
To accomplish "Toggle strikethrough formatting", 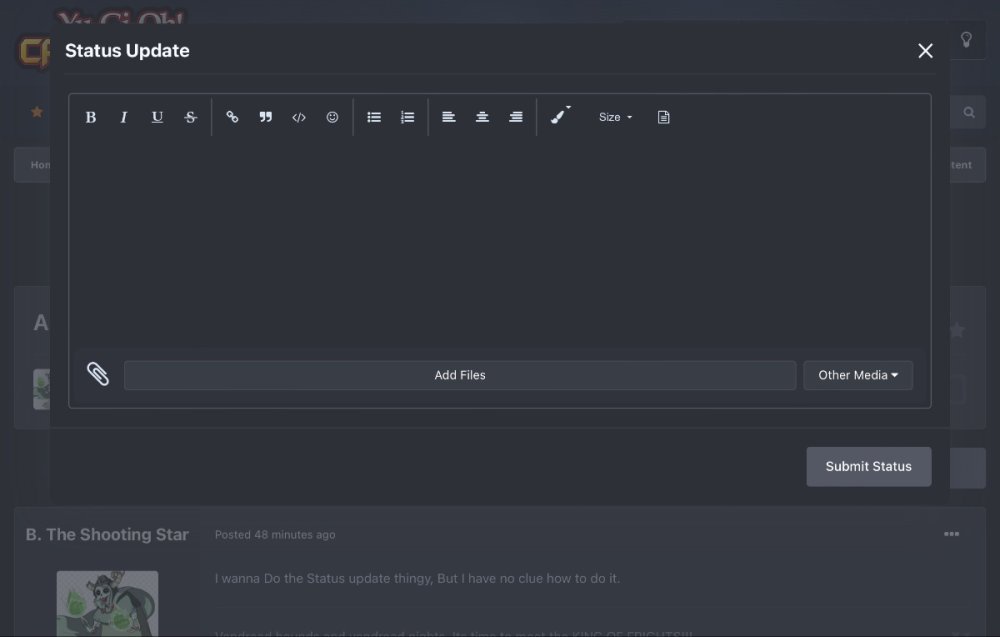I will pyautogui.click(x=190, y=117).
